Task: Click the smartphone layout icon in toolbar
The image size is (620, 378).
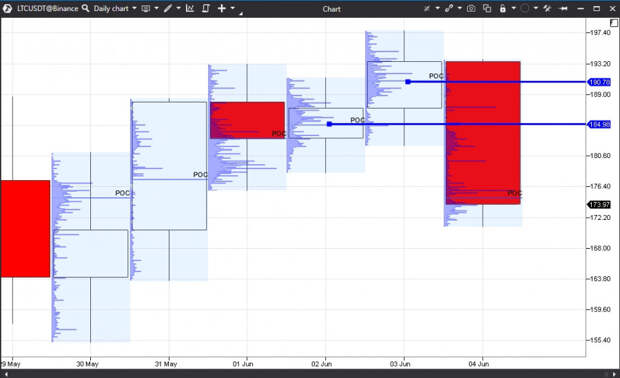Action: tap(206, 8)
